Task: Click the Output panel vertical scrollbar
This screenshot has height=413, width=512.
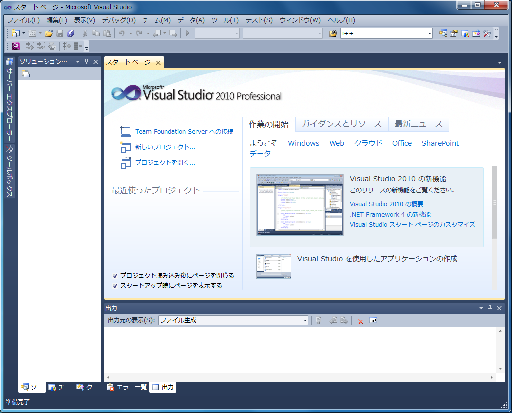Action: pos(500,350)
